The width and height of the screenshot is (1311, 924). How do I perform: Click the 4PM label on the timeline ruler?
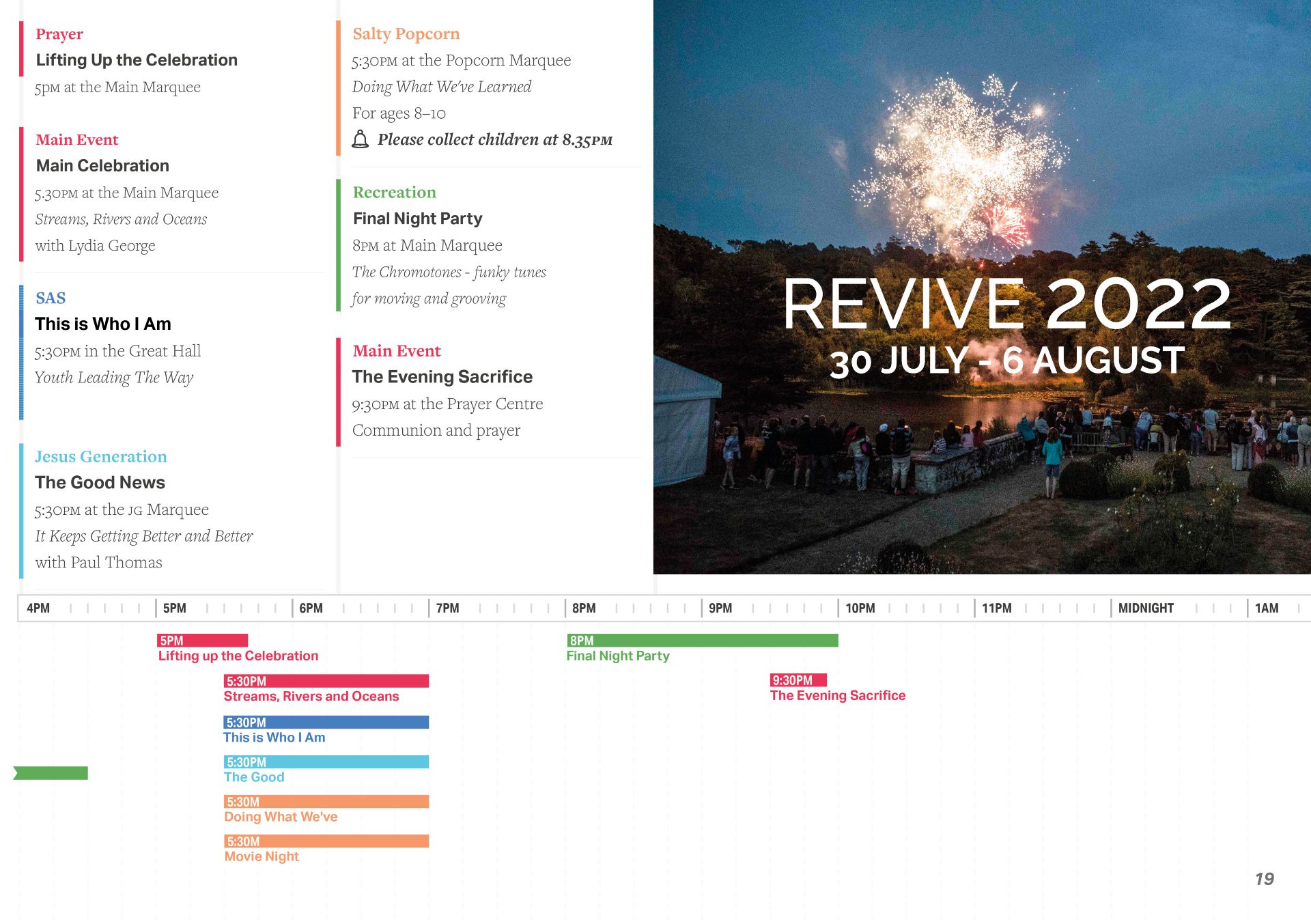point(38,608)
